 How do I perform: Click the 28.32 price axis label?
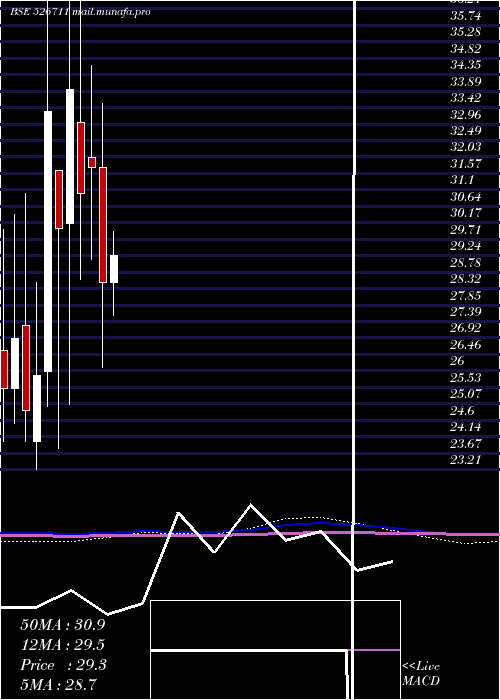tap(466, 279)
